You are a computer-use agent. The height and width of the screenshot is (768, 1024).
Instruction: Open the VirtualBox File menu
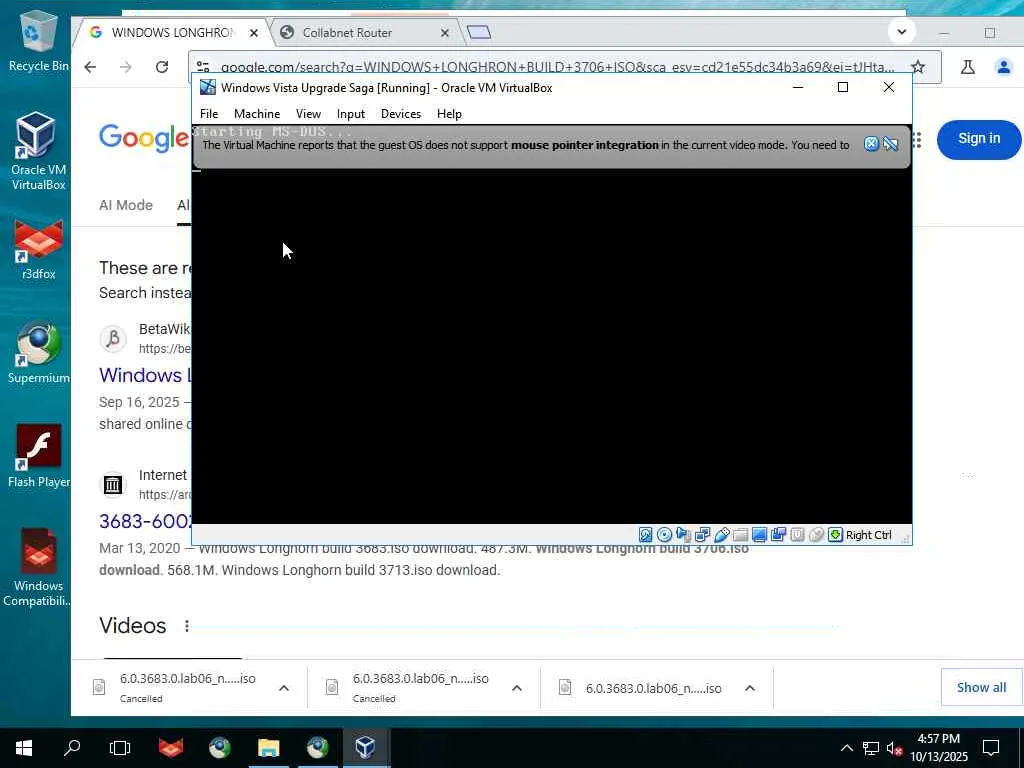tap(209, 114)
